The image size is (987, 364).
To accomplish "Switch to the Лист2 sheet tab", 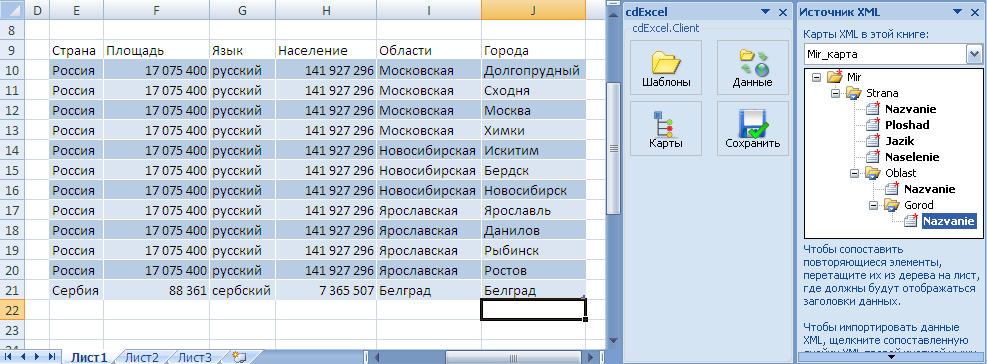I will [x=142, y=357].
